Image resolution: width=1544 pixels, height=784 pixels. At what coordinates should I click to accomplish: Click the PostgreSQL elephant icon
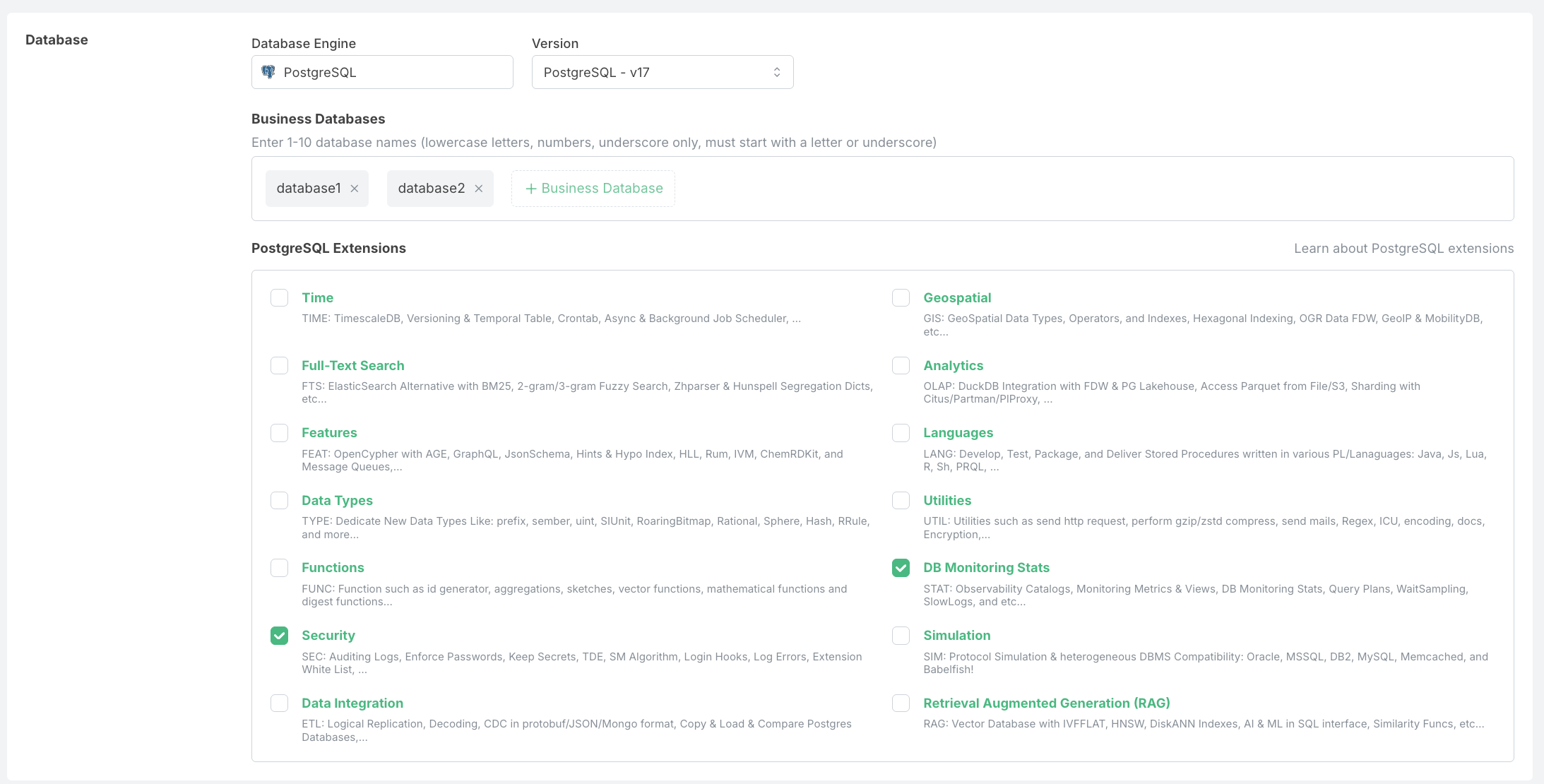268,72
